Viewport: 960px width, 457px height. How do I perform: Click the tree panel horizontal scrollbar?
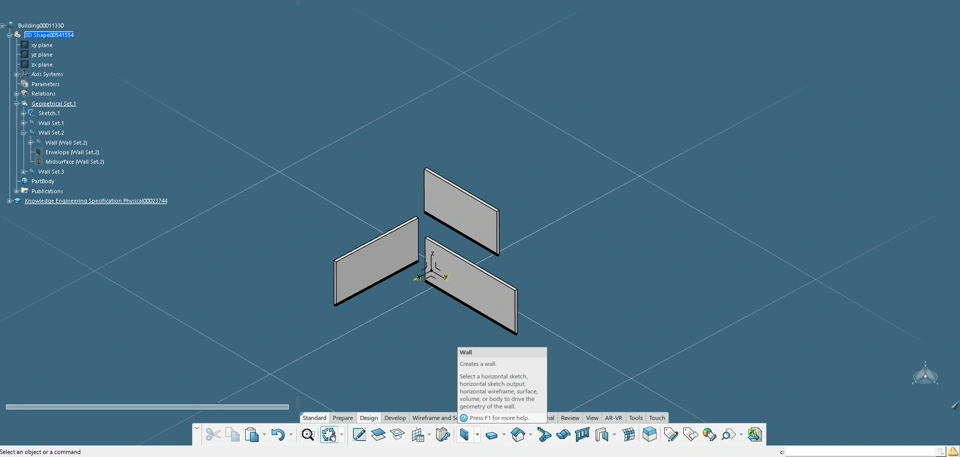pos(147,407)
